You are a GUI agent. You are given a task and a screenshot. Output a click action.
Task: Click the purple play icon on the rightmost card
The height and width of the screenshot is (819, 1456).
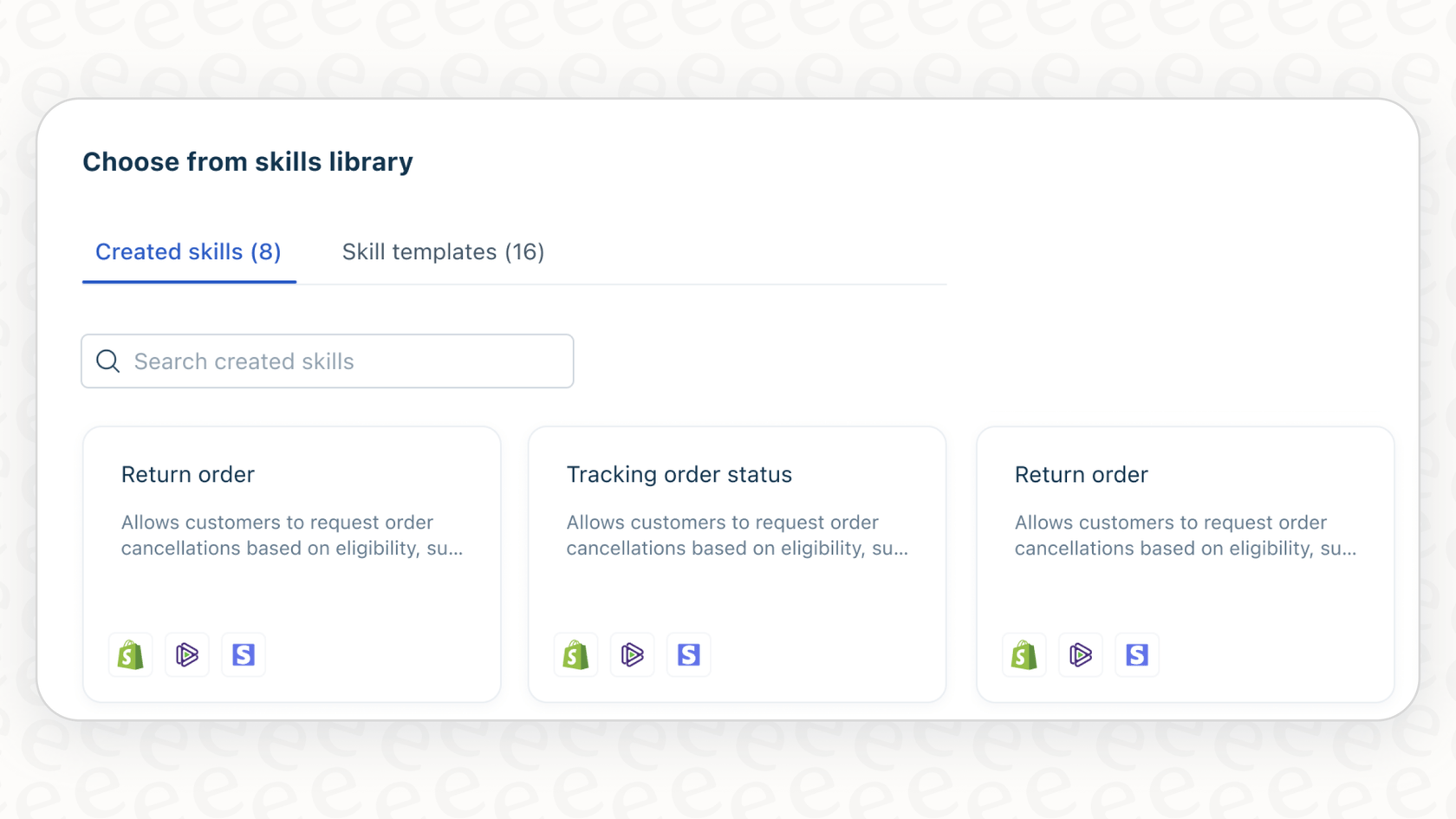click(1080, 655)
